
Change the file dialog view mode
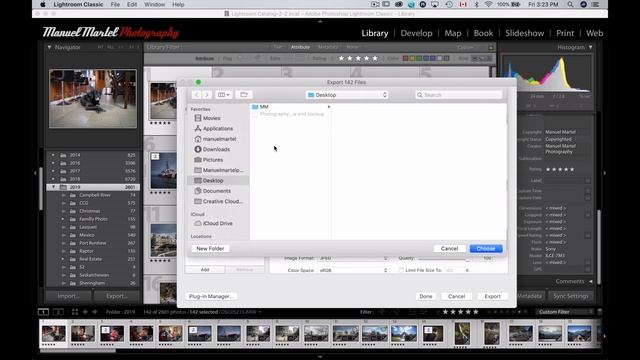click(x=223, y=95)
